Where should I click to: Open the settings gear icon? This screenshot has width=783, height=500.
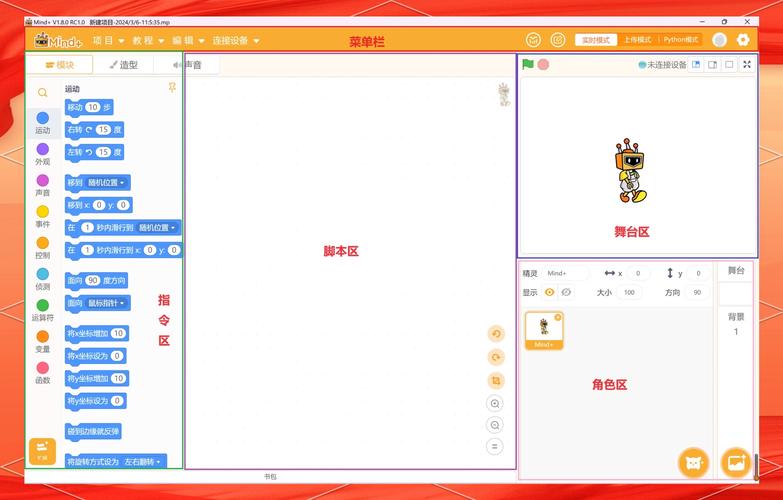(x=743, y=40)
